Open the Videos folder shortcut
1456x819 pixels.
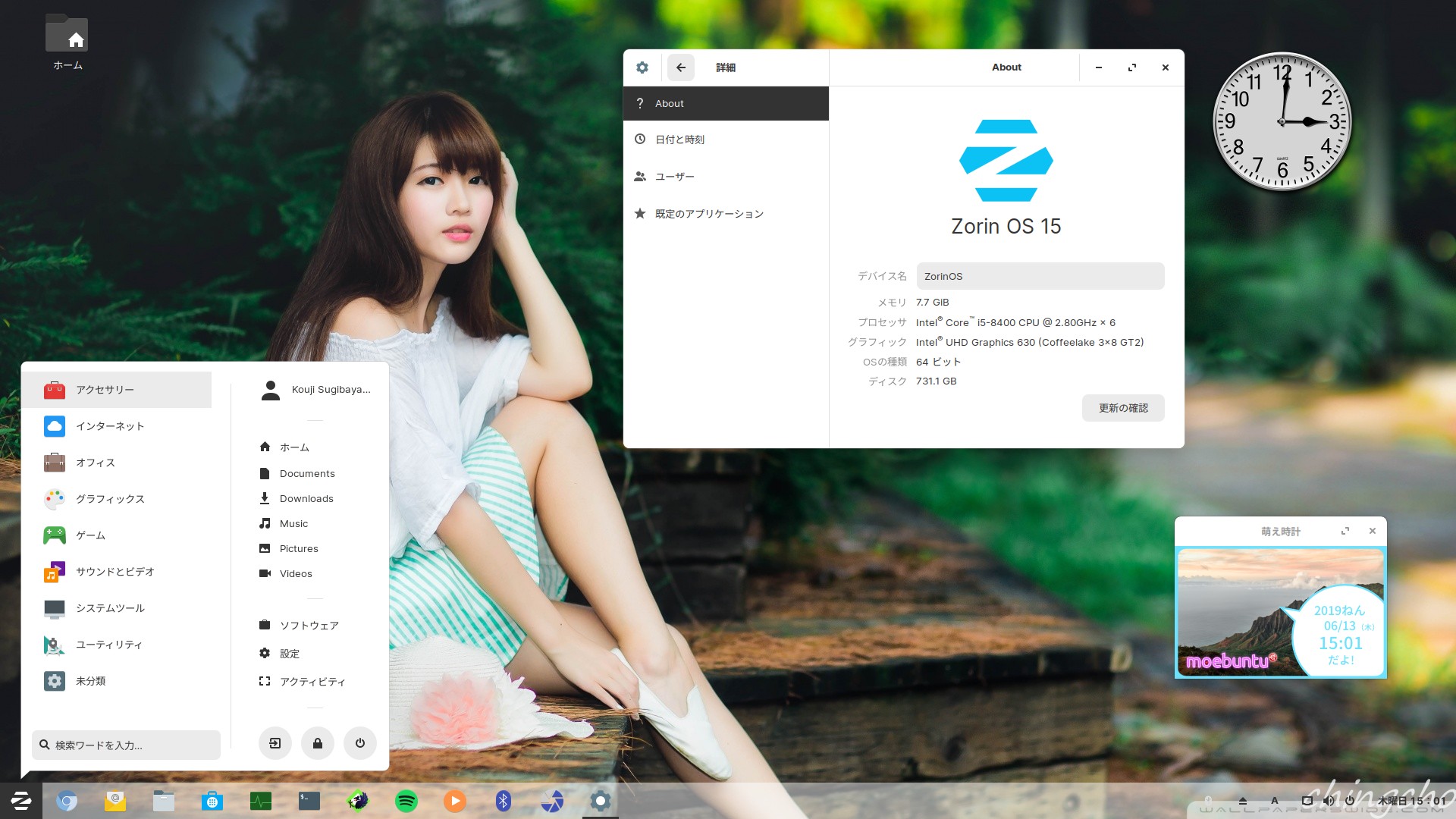pos(286,573)
